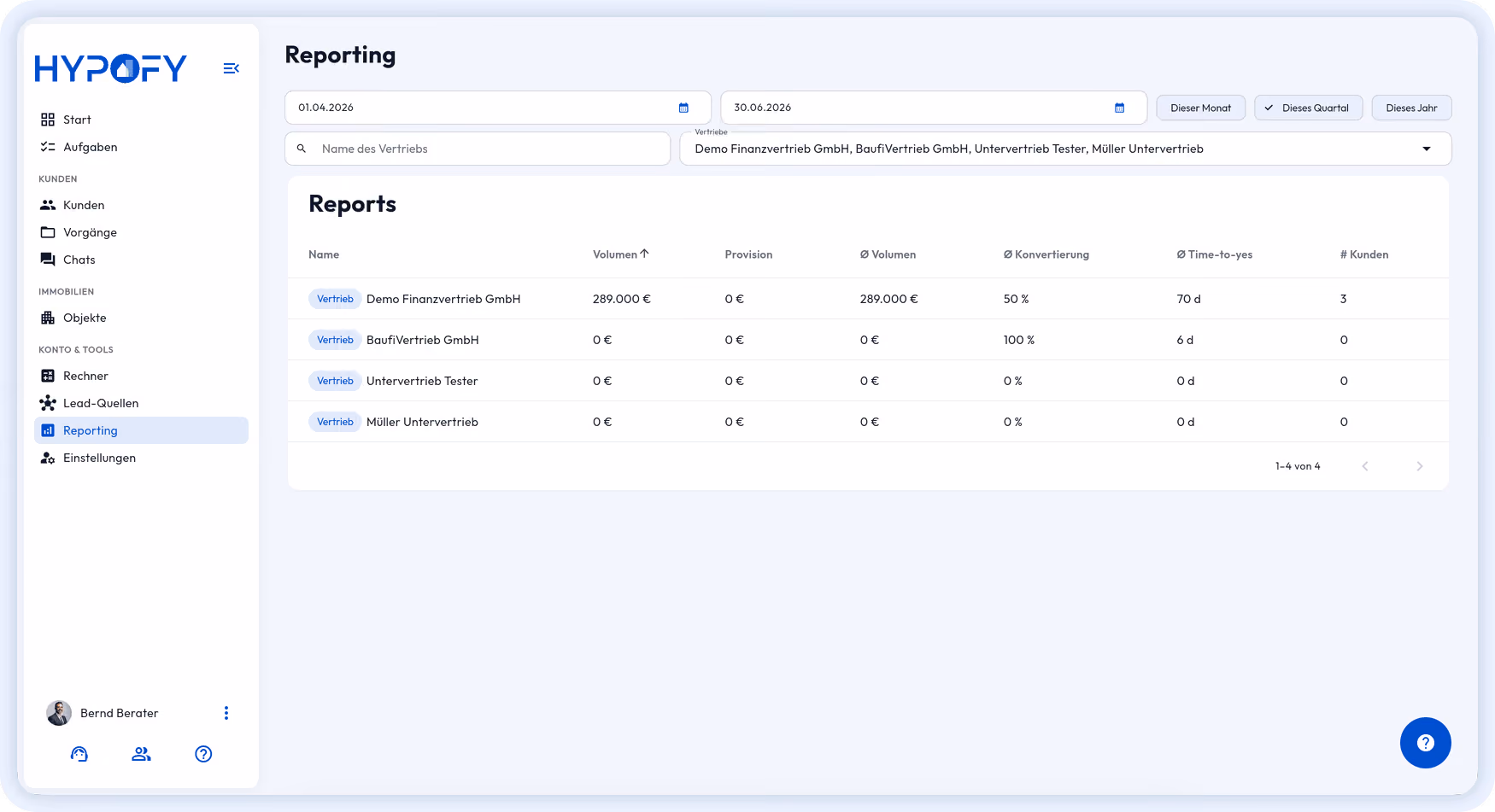The width and height of the screenshot is (1495, 812).
Task: Sort by Ø Time-to-yes column
Action: click(1214, 254)
